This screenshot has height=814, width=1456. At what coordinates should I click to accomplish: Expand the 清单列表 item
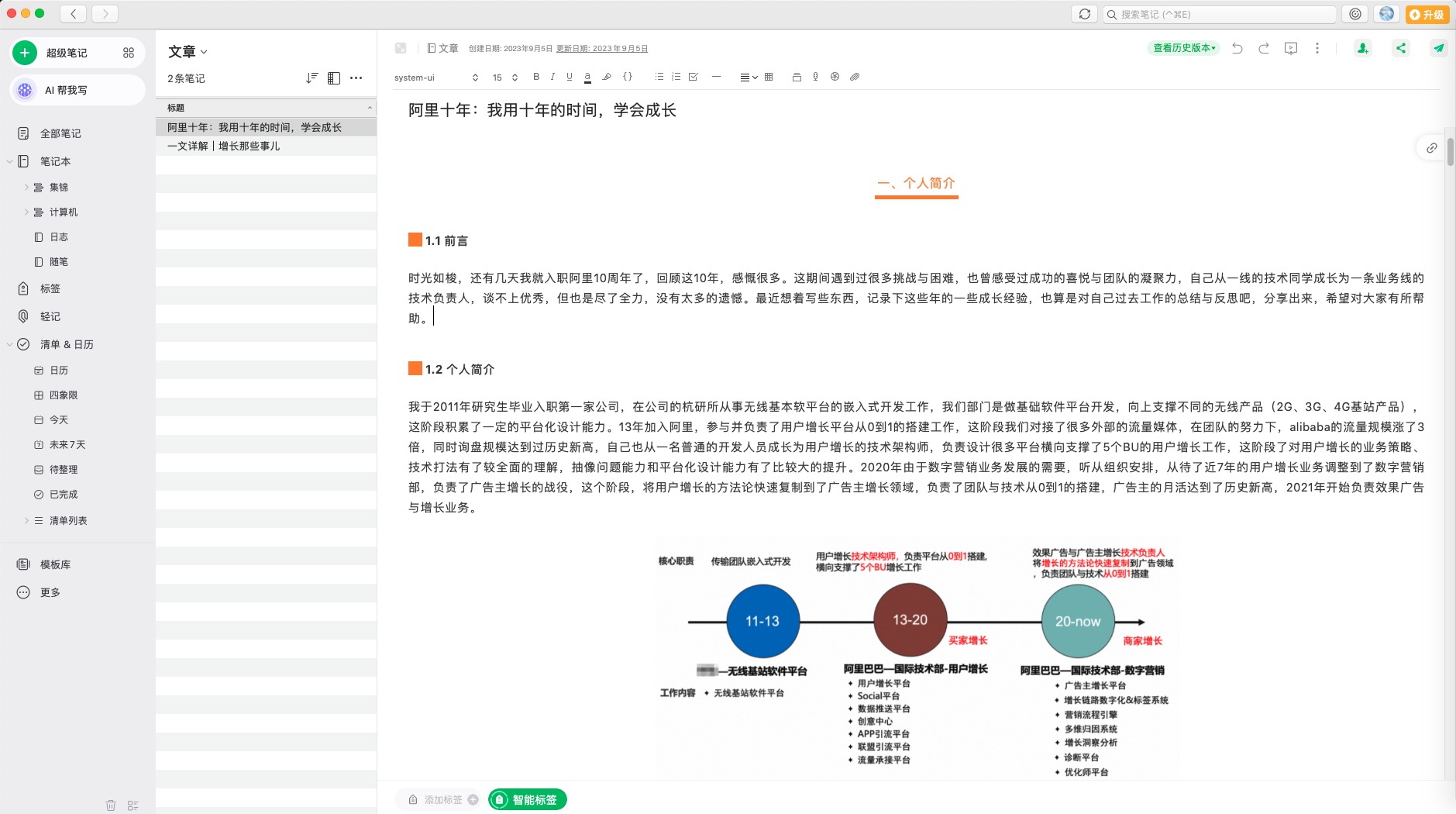click(26, 520)
